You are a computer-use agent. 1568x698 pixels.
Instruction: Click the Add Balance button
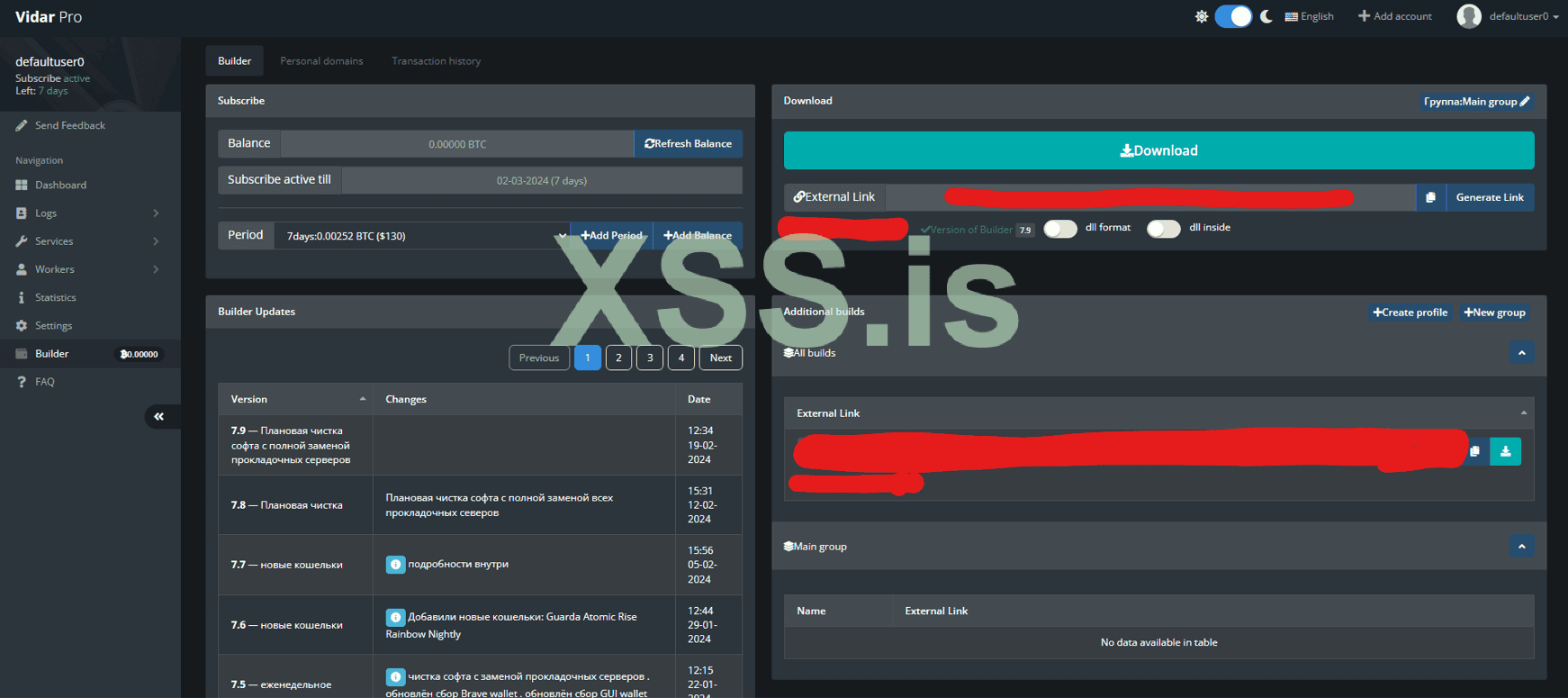coord(698,236)
